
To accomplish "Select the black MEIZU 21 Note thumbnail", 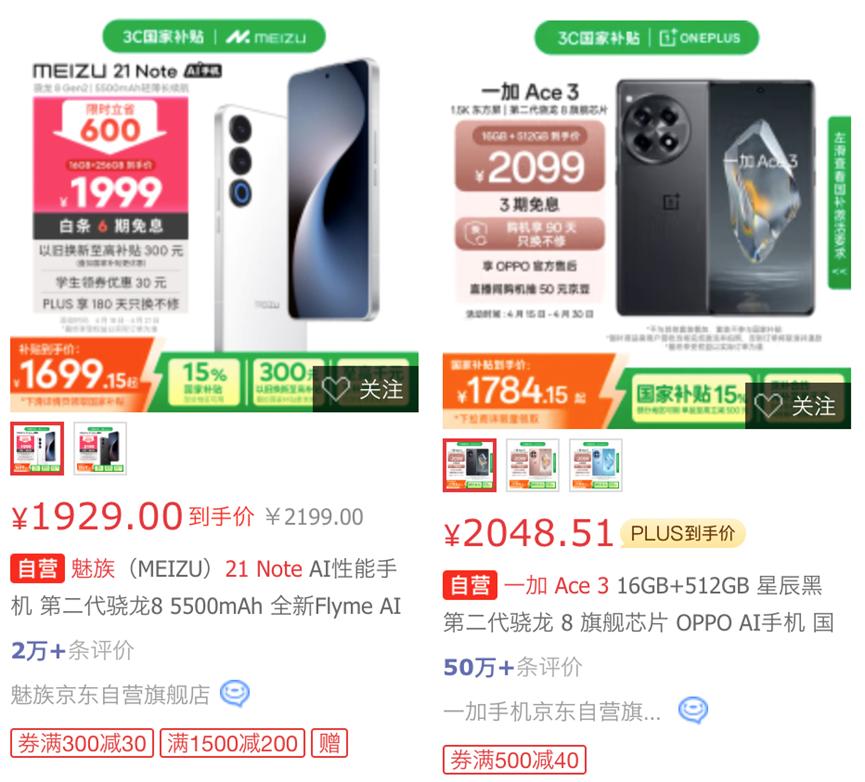I will pos(100,448).
